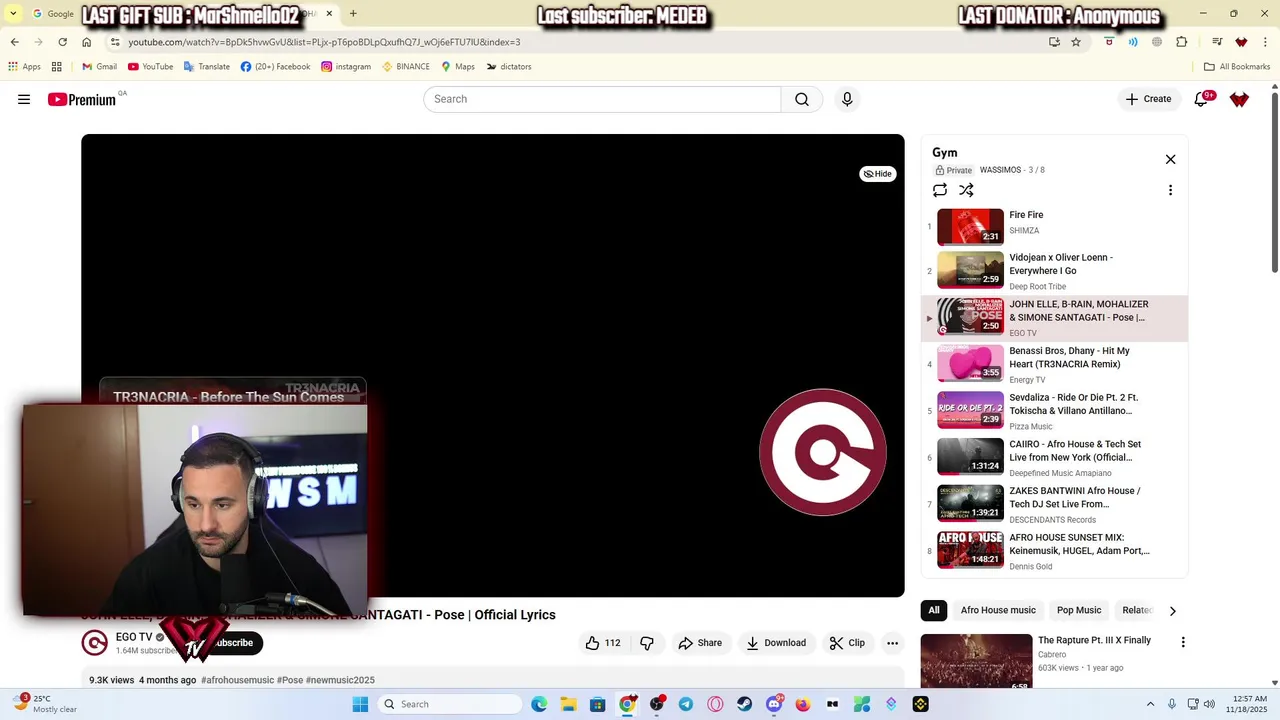Viewport: 1280px width, 720px height.
Task: Open The Rapture Pt. III X Finally video
Action: (x=1094, y=640)
